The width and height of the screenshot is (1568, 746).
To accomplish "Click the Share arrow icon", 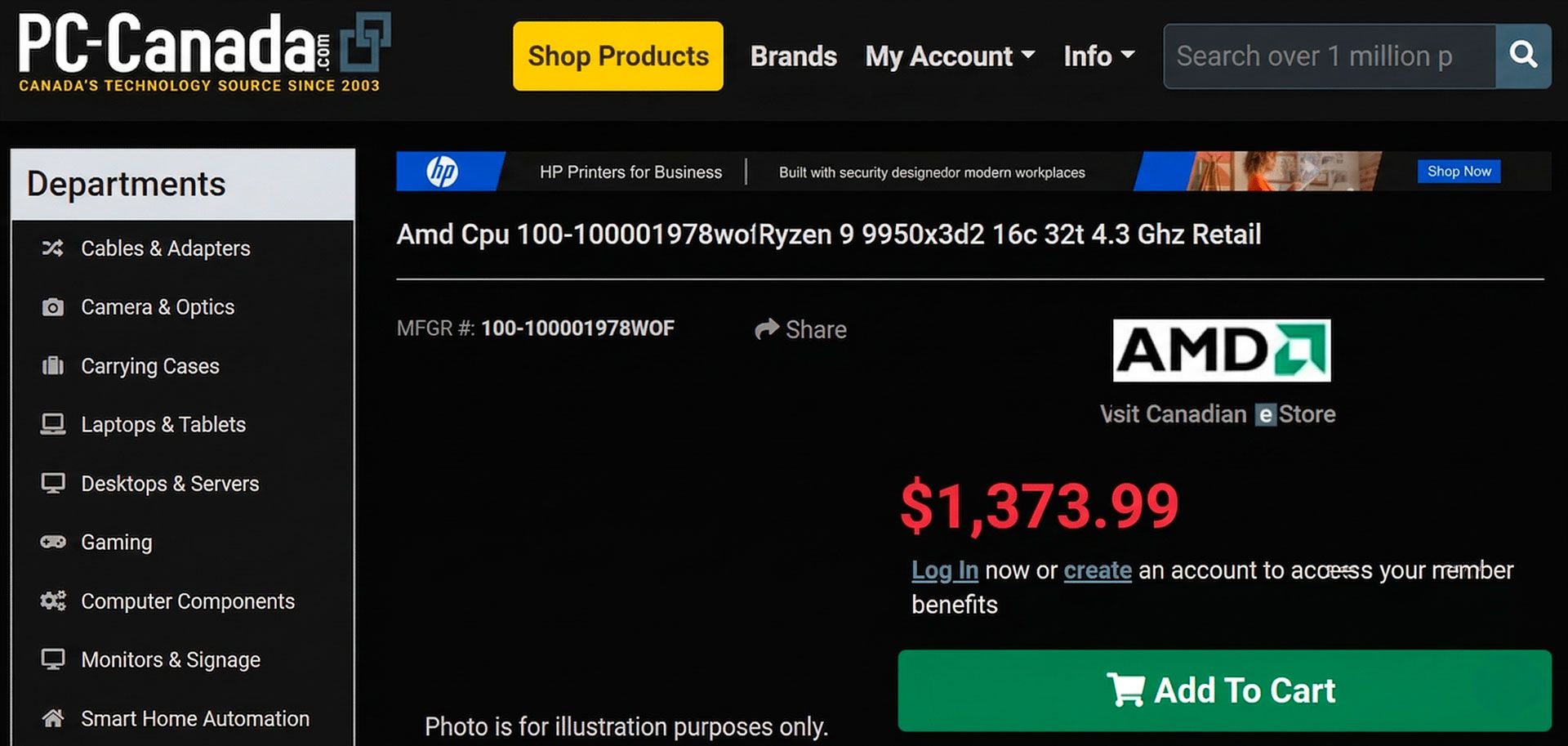I will 767,329.
